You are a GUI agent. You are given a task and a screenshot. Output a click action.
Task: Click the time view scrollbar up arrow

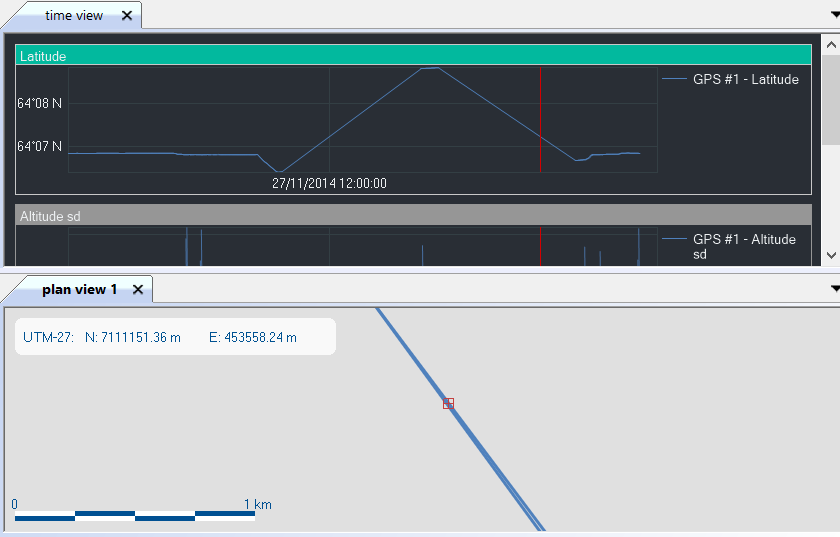click(x=830, y=44)
